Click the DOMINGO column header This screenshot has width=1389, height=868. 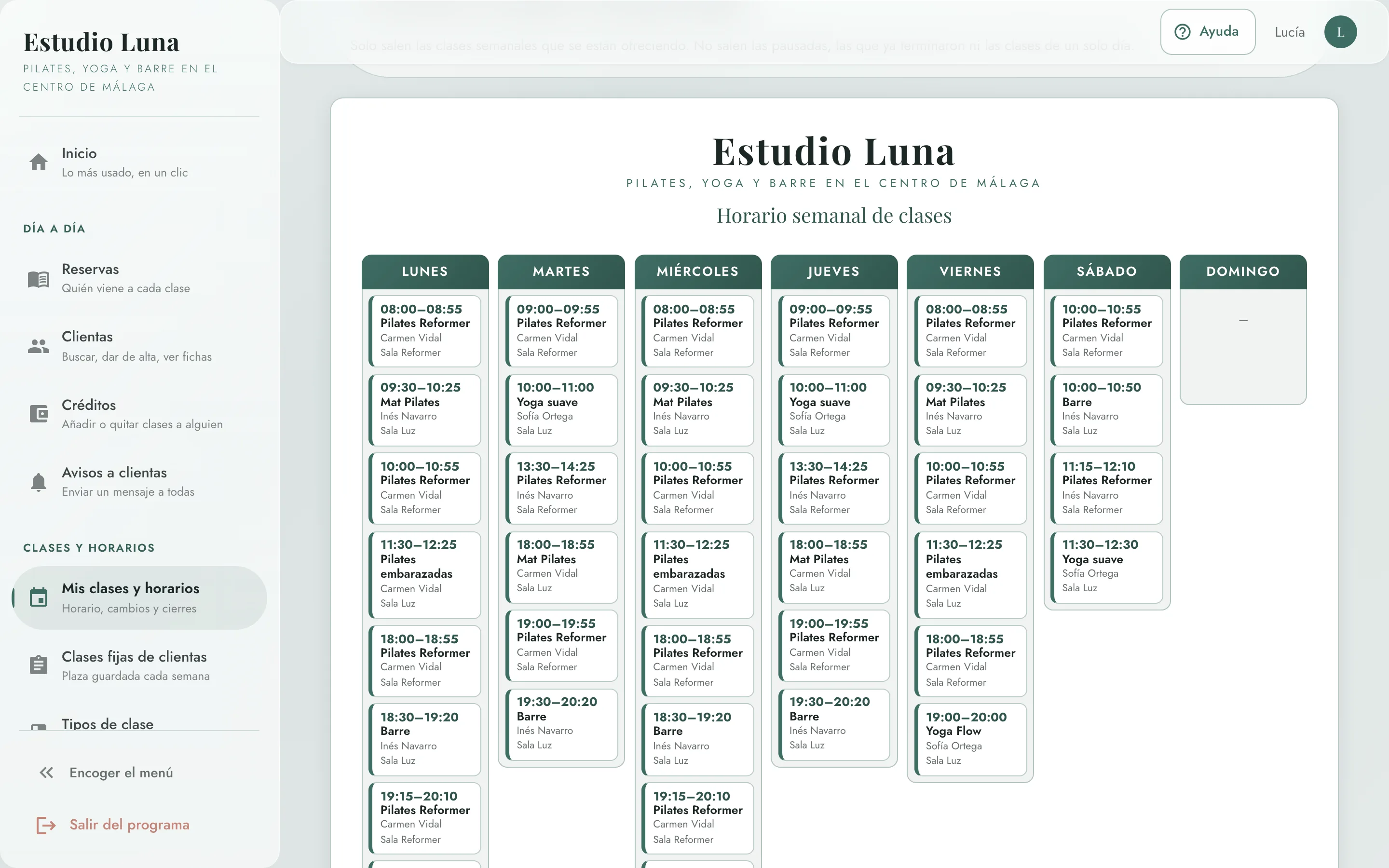pyautogui.click(x=1243, y=271)
